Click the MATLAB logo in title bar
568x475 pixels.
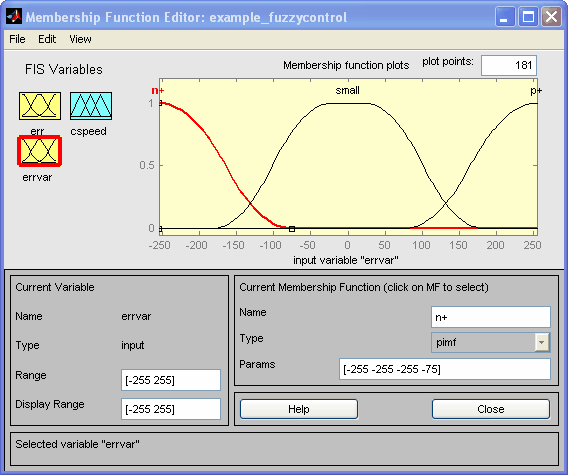point(14,17)
